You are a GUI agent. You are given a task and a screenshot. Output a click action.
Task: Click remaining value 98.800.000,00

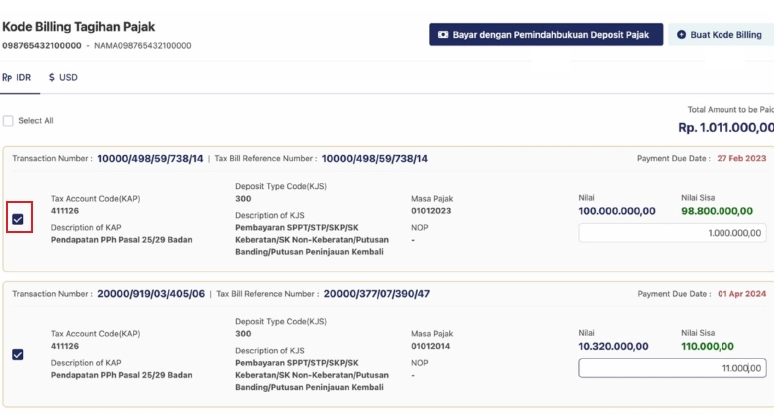pos(717,211)
